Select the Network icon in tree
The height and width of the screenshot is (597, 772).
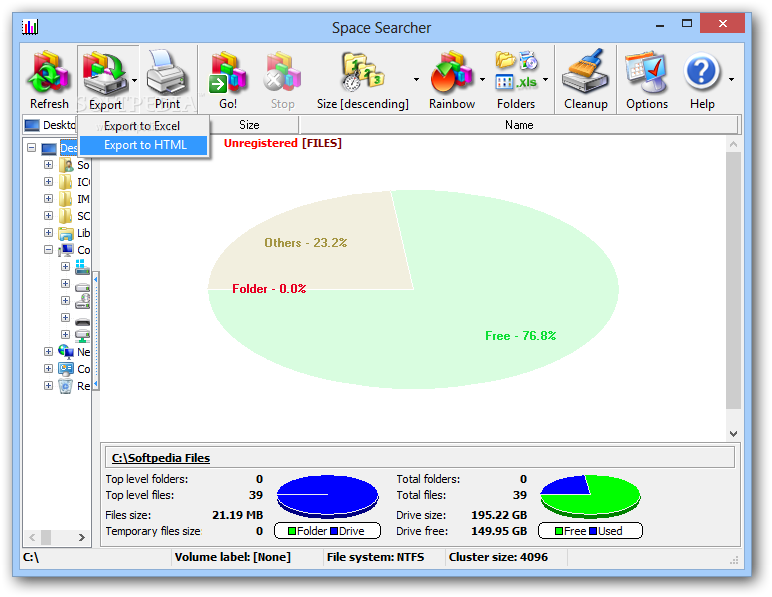[x=66, y=351]
